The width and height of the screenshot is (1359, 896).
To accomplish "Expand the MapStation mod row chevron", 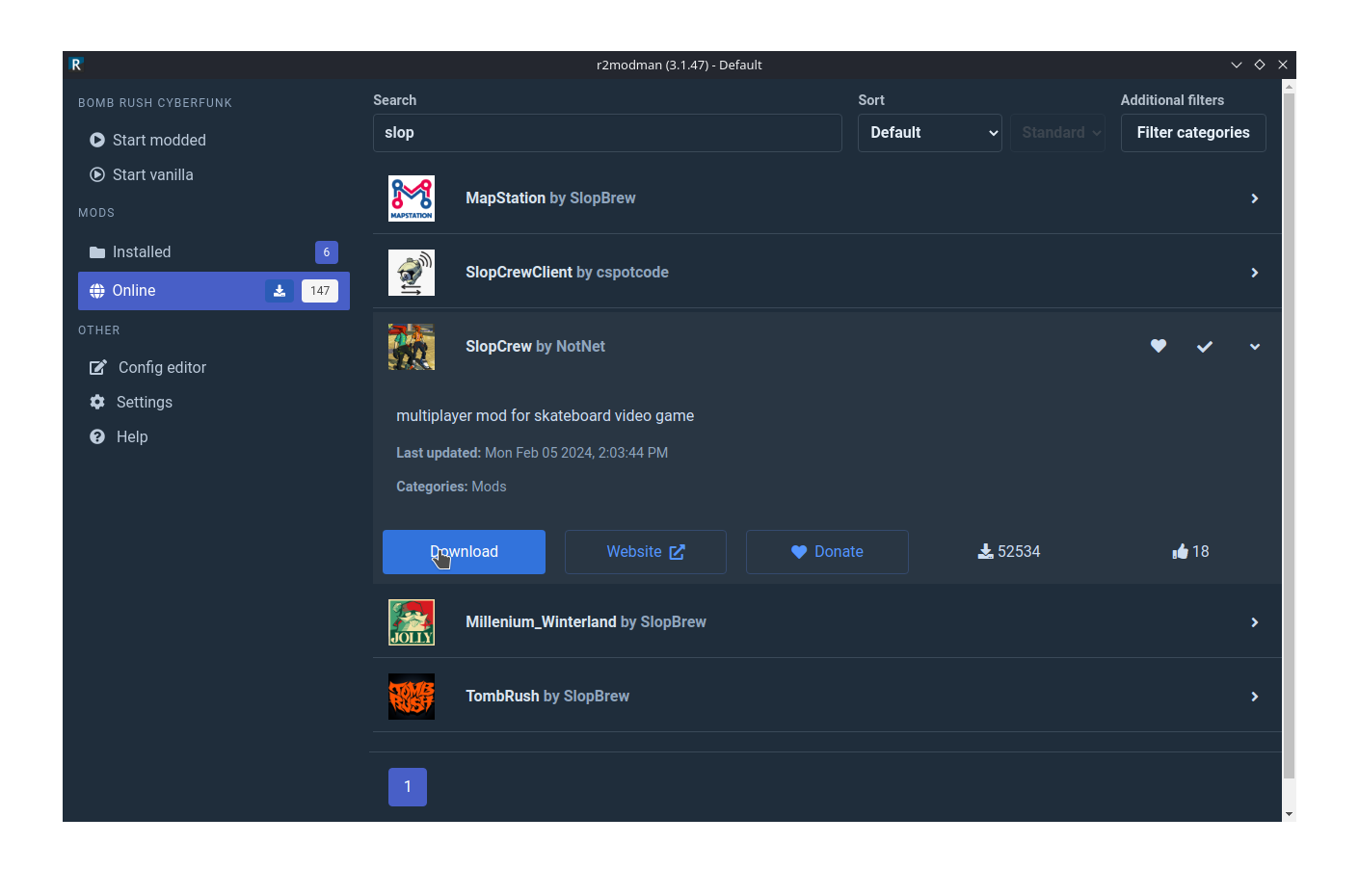I will pos(1255,198).
